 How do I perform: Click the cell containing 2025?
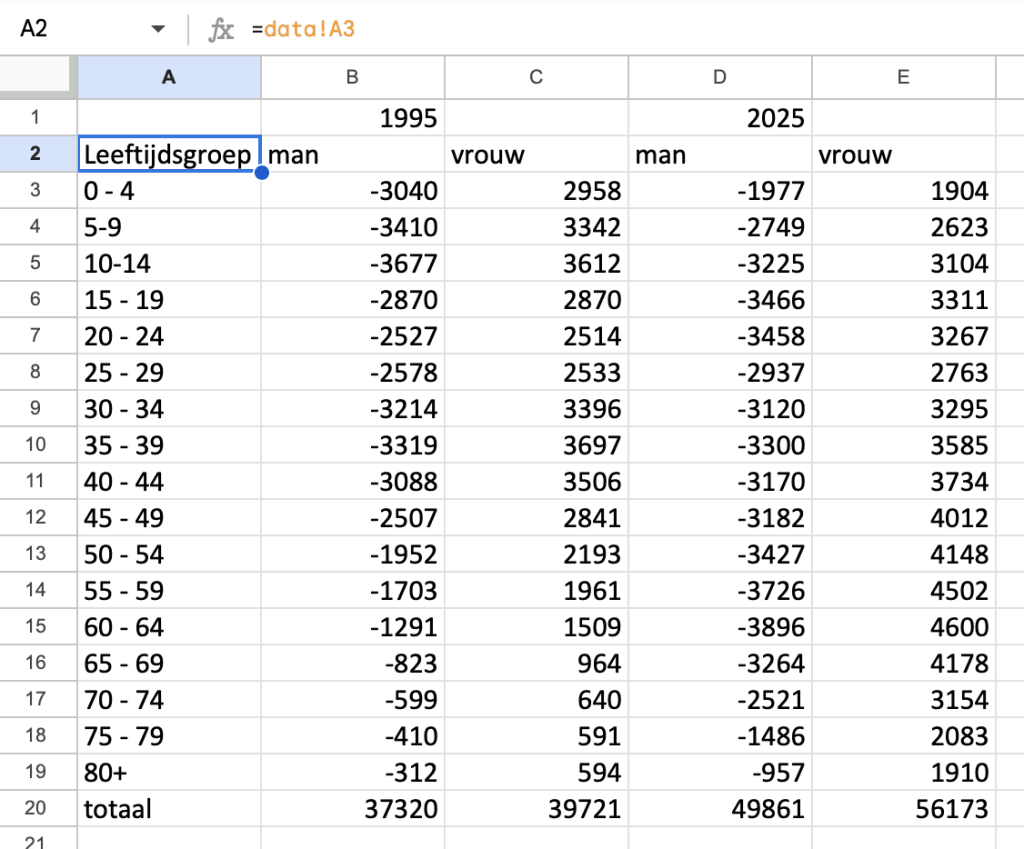(720, 118)
